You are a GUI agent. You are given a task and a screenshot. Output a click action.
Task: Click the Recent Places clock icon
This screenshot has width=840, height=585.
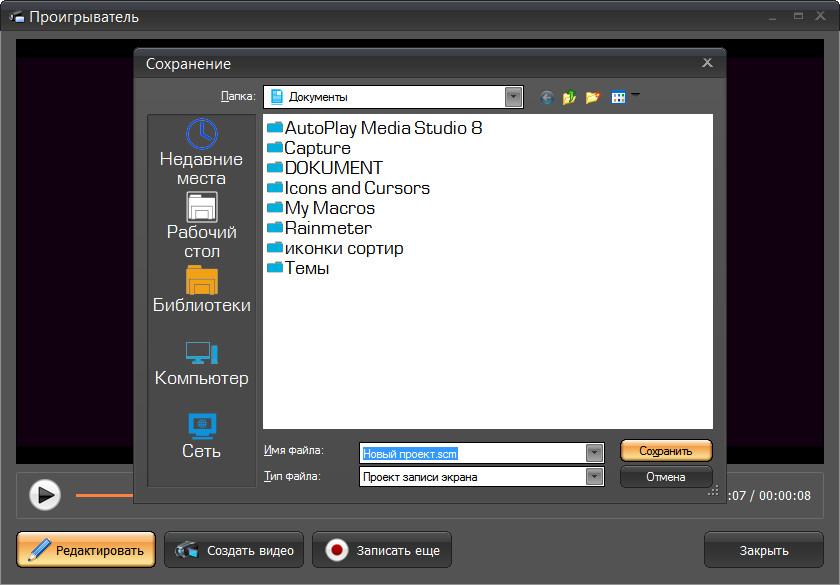pos(201,133)
